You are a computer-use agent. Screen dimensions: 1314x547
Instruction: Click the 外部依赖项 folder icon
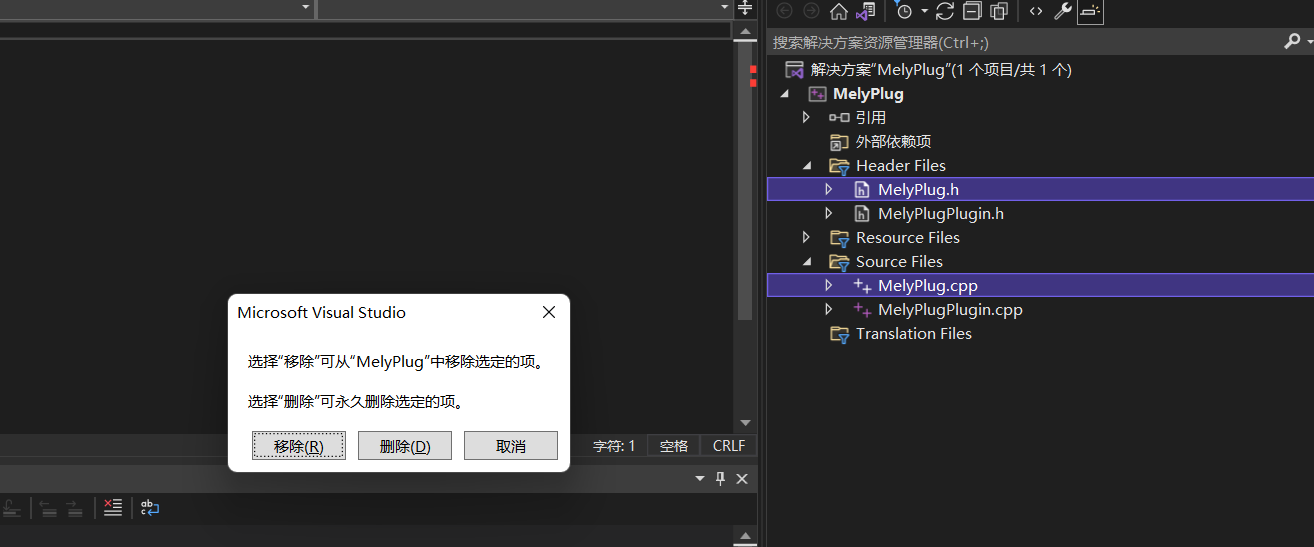pyautogui.click(x=839, y=142)
